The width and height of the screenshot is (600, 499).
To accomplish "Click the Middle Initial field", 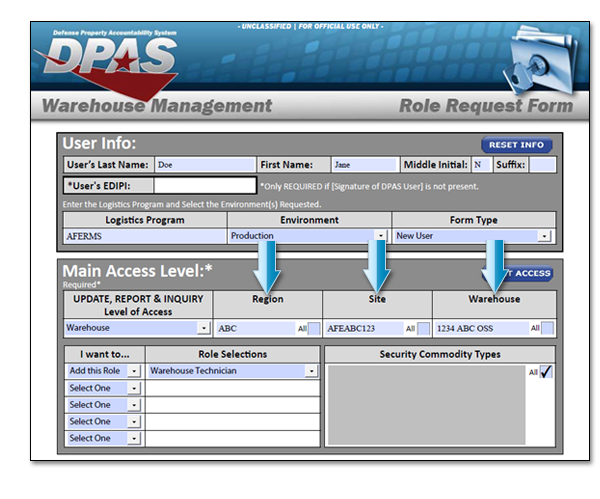I will pyautogui.click(x=481, y=165).
